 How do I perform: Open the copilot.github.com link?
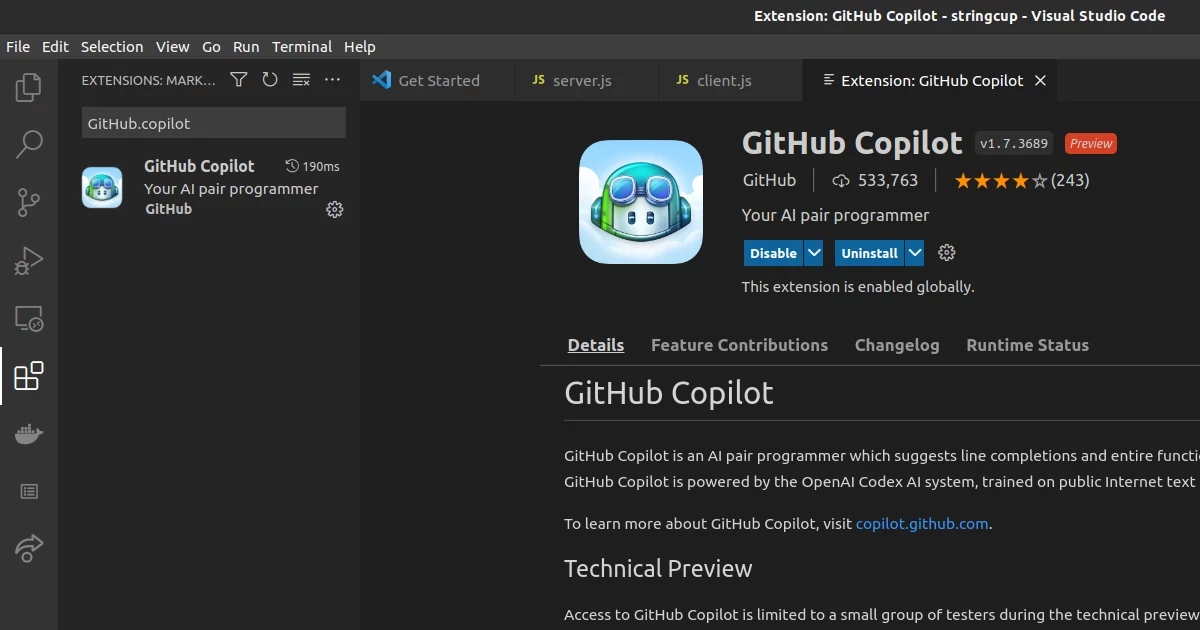coord(922,523)
